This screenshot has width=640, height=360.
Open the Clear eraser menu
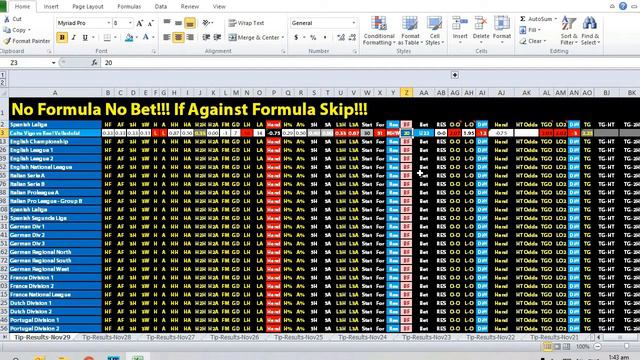(533, 41)
